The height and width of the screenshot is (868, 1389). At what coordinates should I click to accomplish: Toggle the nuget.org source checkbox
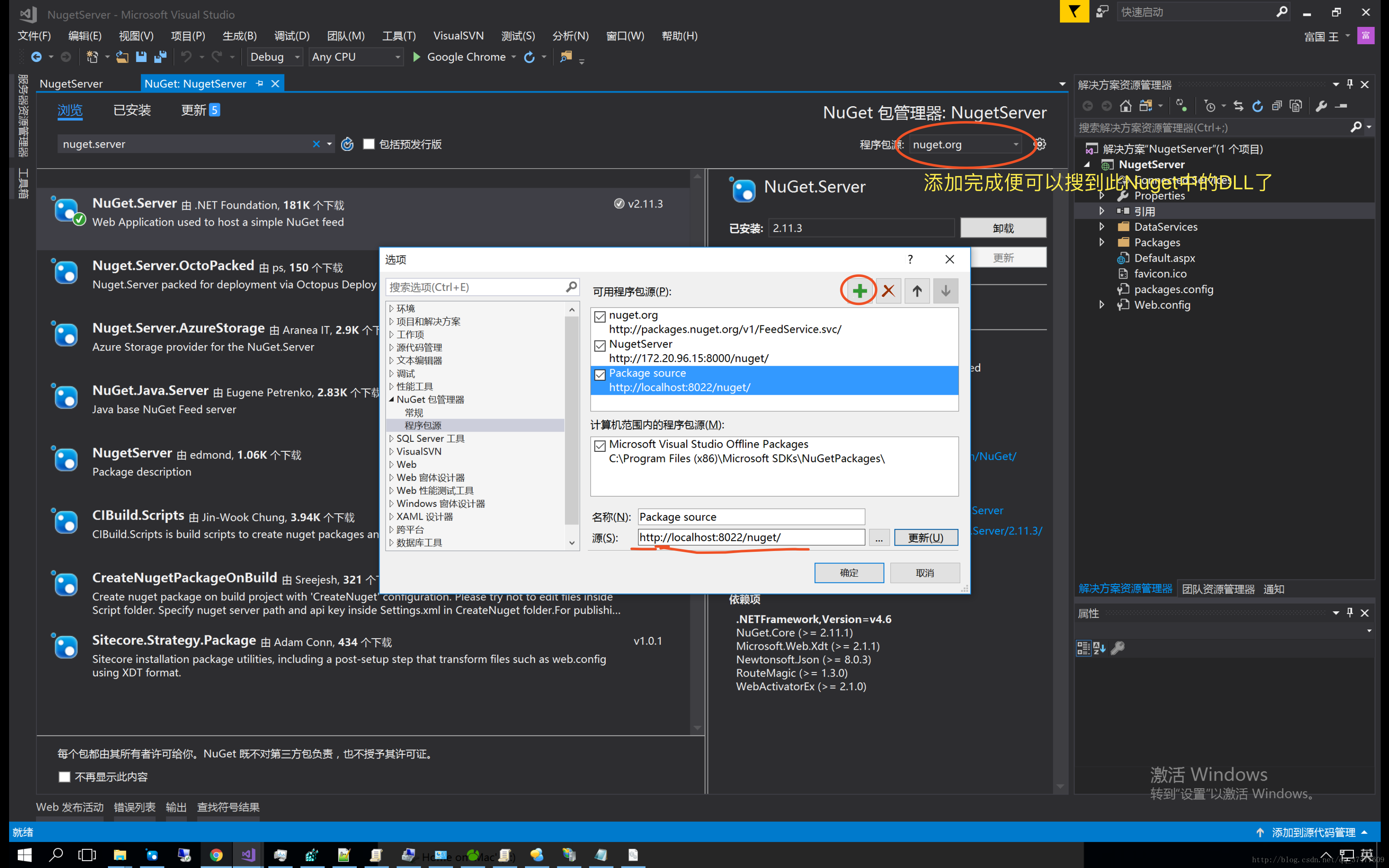coord(600,316)
